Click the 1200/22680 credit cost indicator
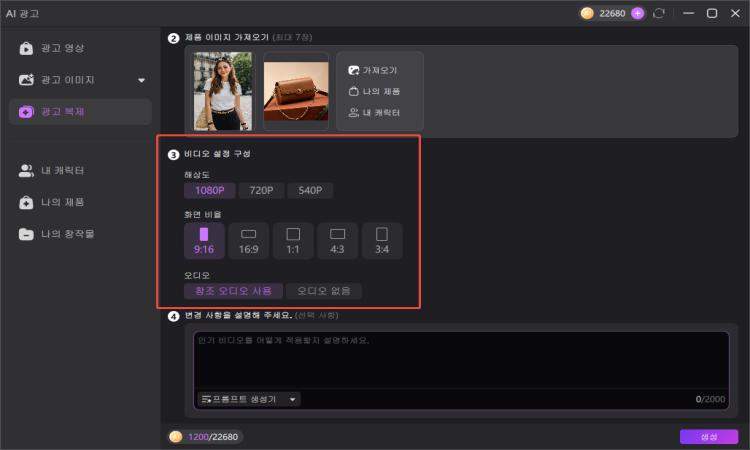The height and width of the screenshot is (450, 750). 206,437
